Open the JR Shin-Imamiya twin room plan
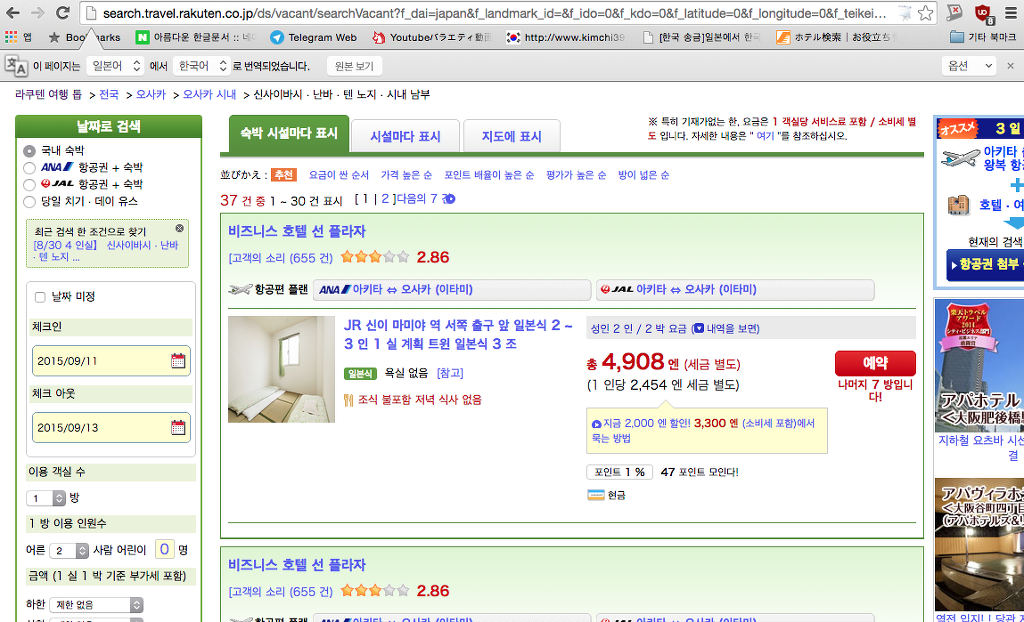 pos(458,335)
